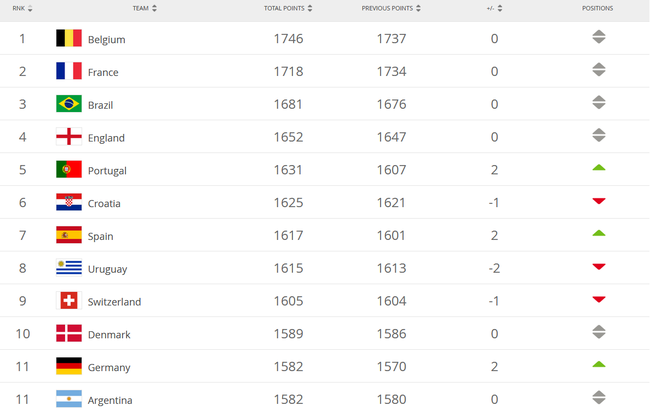Click the Belgium flag icon
650x411 pixels.
pos(69,38)
